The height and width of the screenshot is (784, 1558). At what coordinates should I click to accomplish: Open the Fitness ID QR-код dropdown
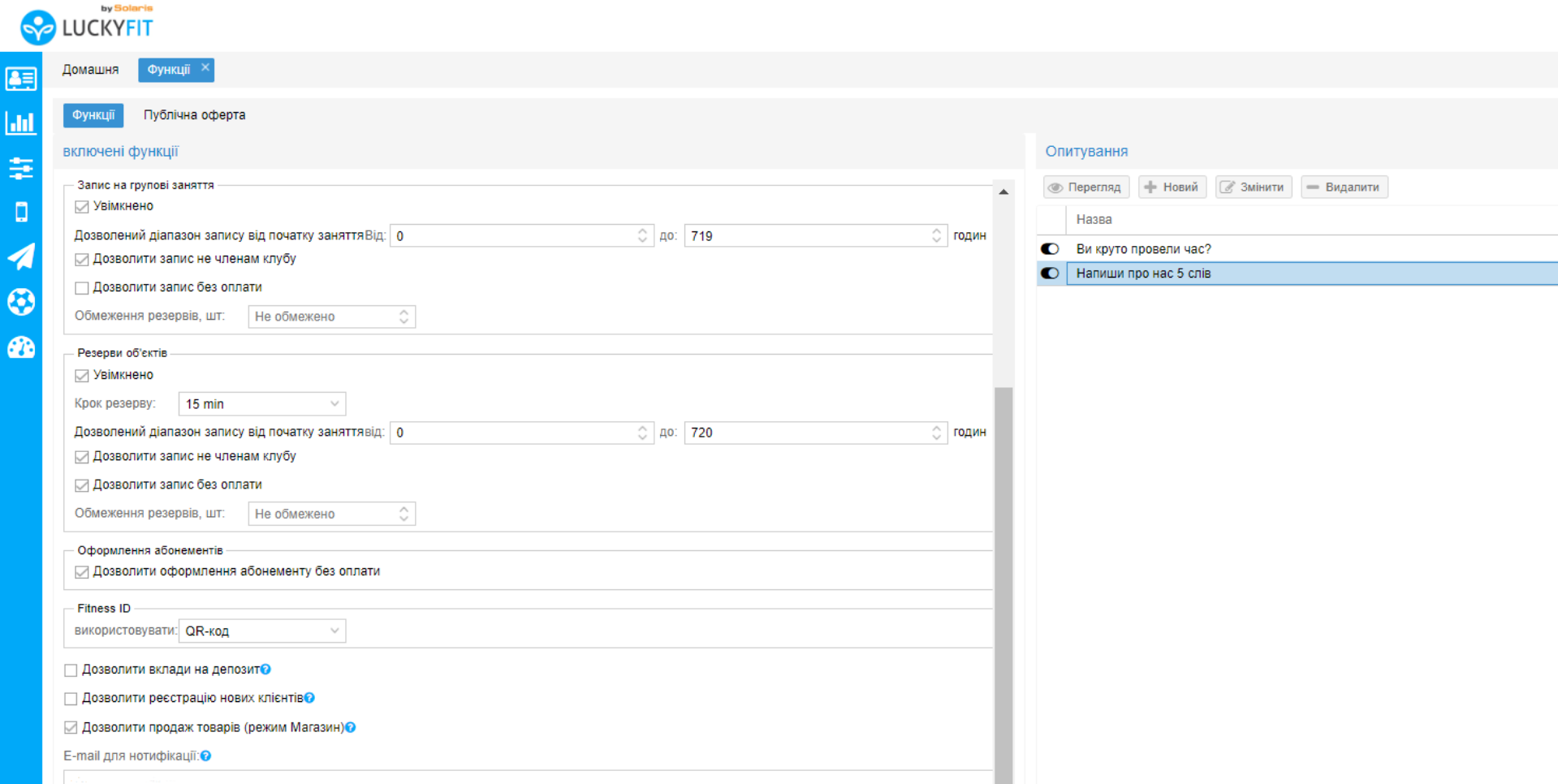[x=261, y=631]
